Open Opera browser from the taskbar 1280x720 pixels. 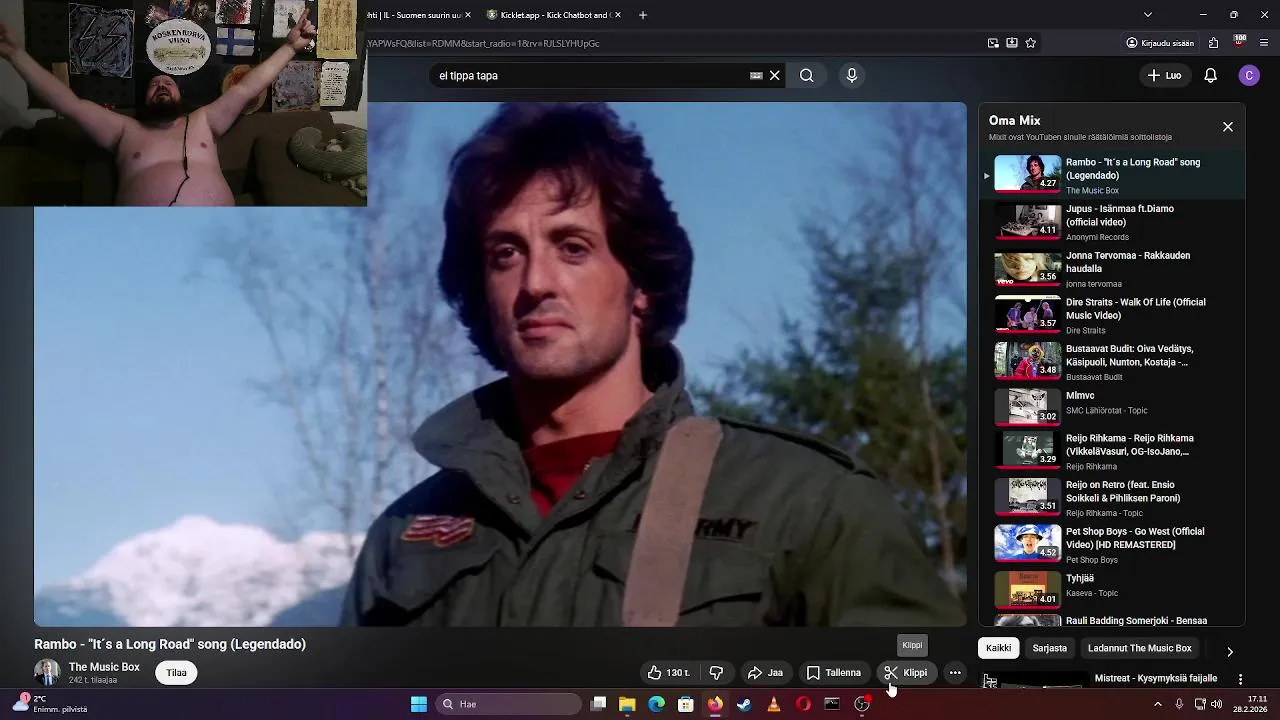[x=803, y=704]
